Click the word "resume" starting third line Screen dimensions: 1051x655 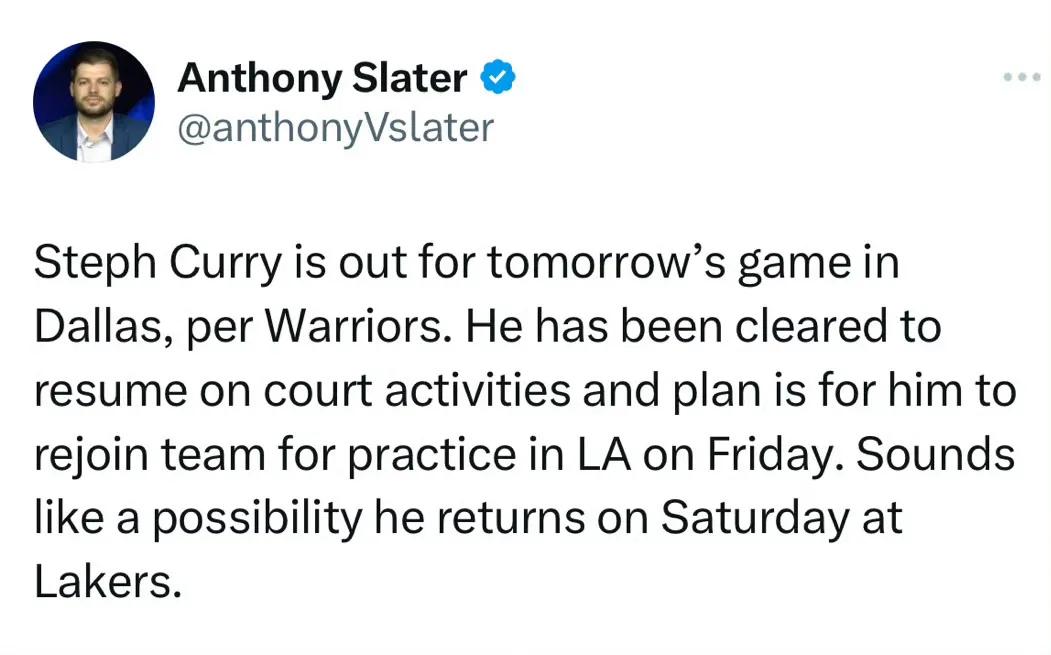click(111, 392)
